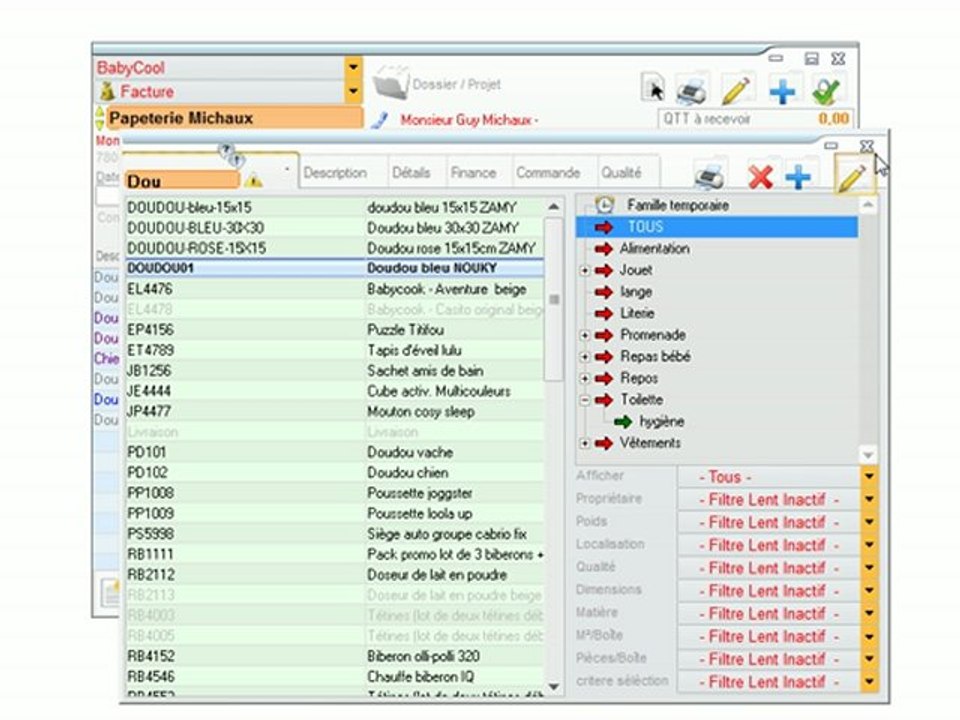Click the green checkmark validate icon

(x=826, y=91)
